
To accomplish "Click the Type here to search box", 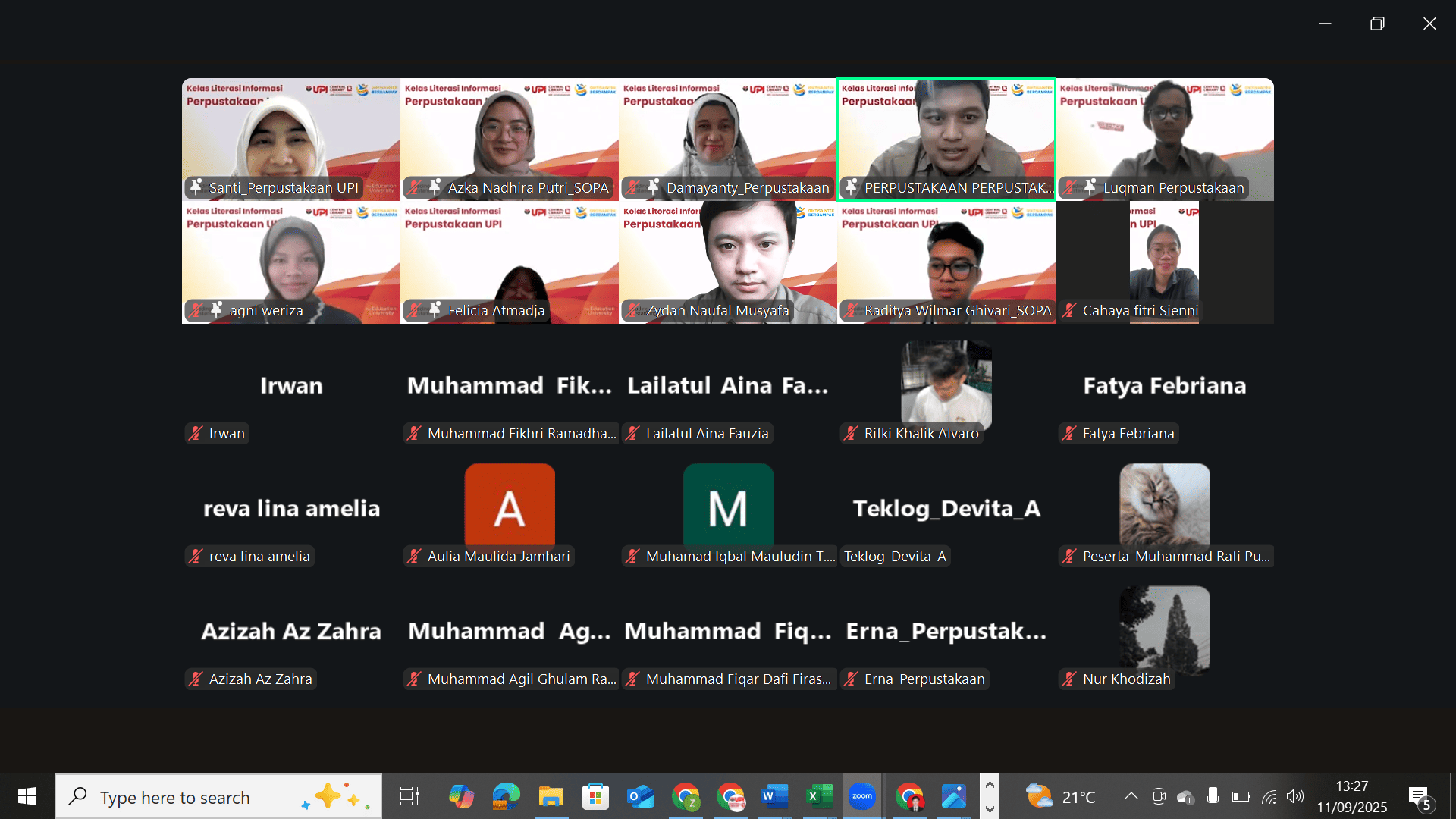I will click(x=218, y=797).
